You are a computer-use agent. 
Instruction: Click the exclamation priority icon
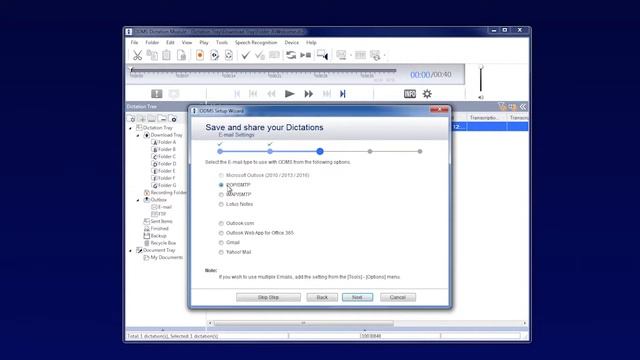(x=157, y=94)
